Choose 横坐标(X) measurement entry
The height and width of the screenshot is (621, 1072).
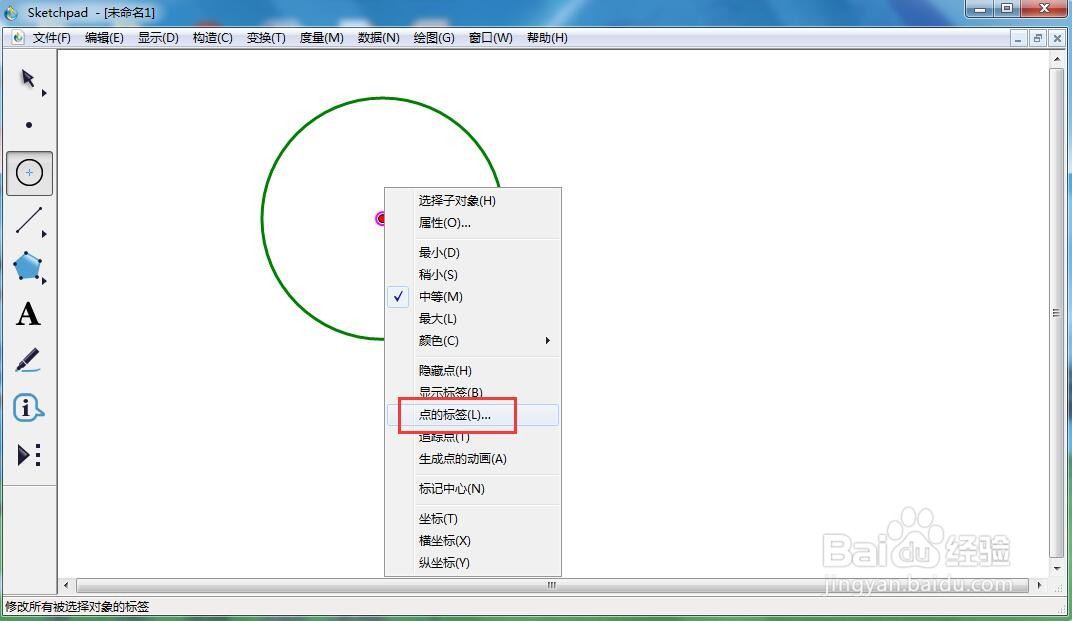coord(473,540)
